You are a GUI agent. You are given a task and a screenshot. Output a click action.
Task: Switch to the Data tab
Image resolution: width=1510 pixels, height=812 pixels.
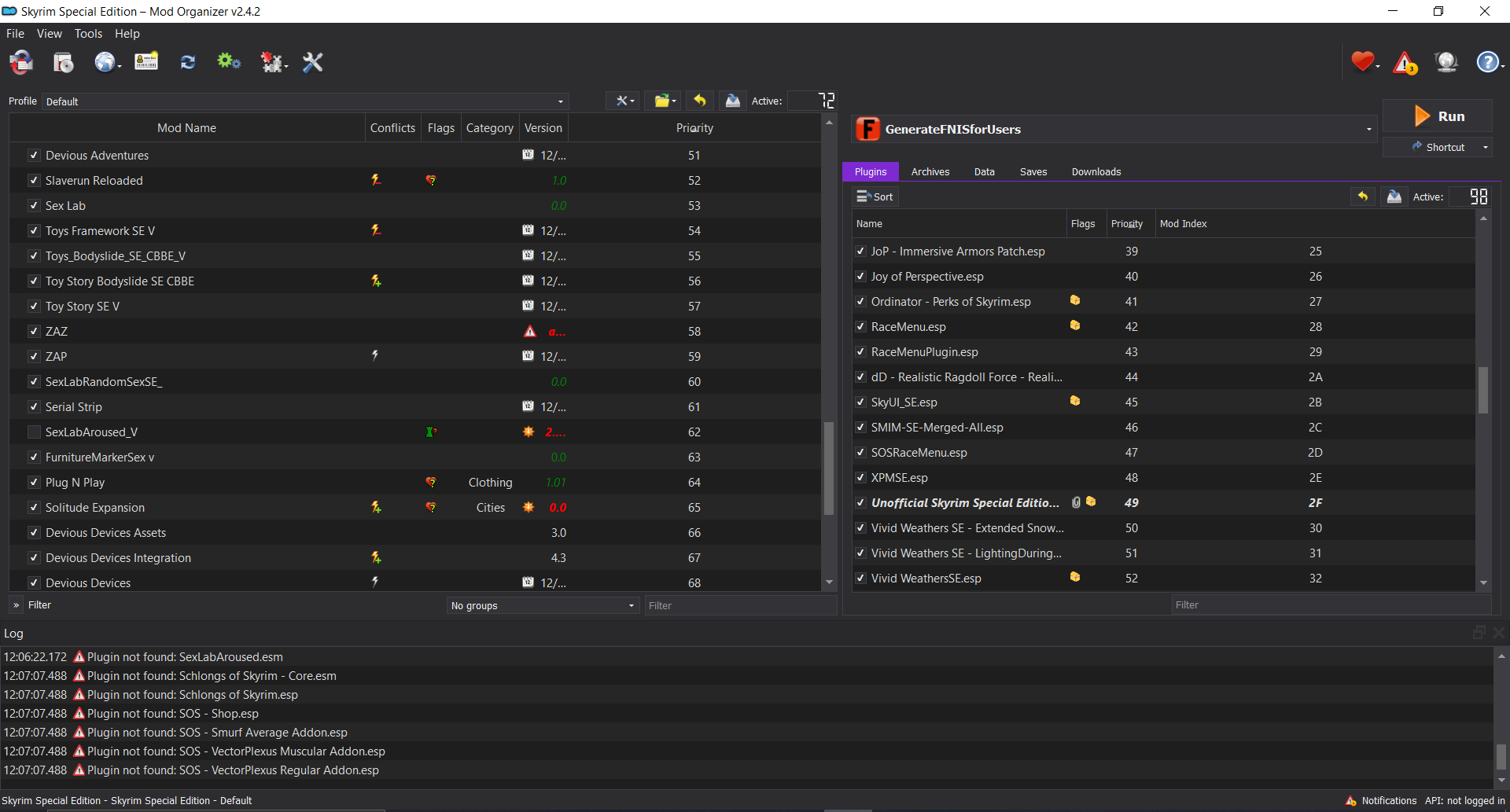(x=985, y=171)
